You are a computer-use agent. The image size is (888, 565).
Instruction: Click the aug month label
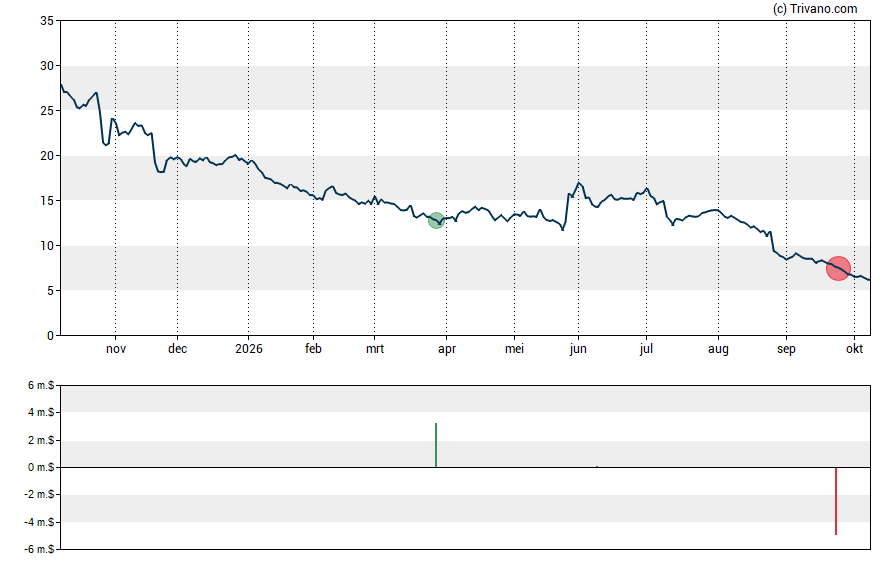pos(718,349)
